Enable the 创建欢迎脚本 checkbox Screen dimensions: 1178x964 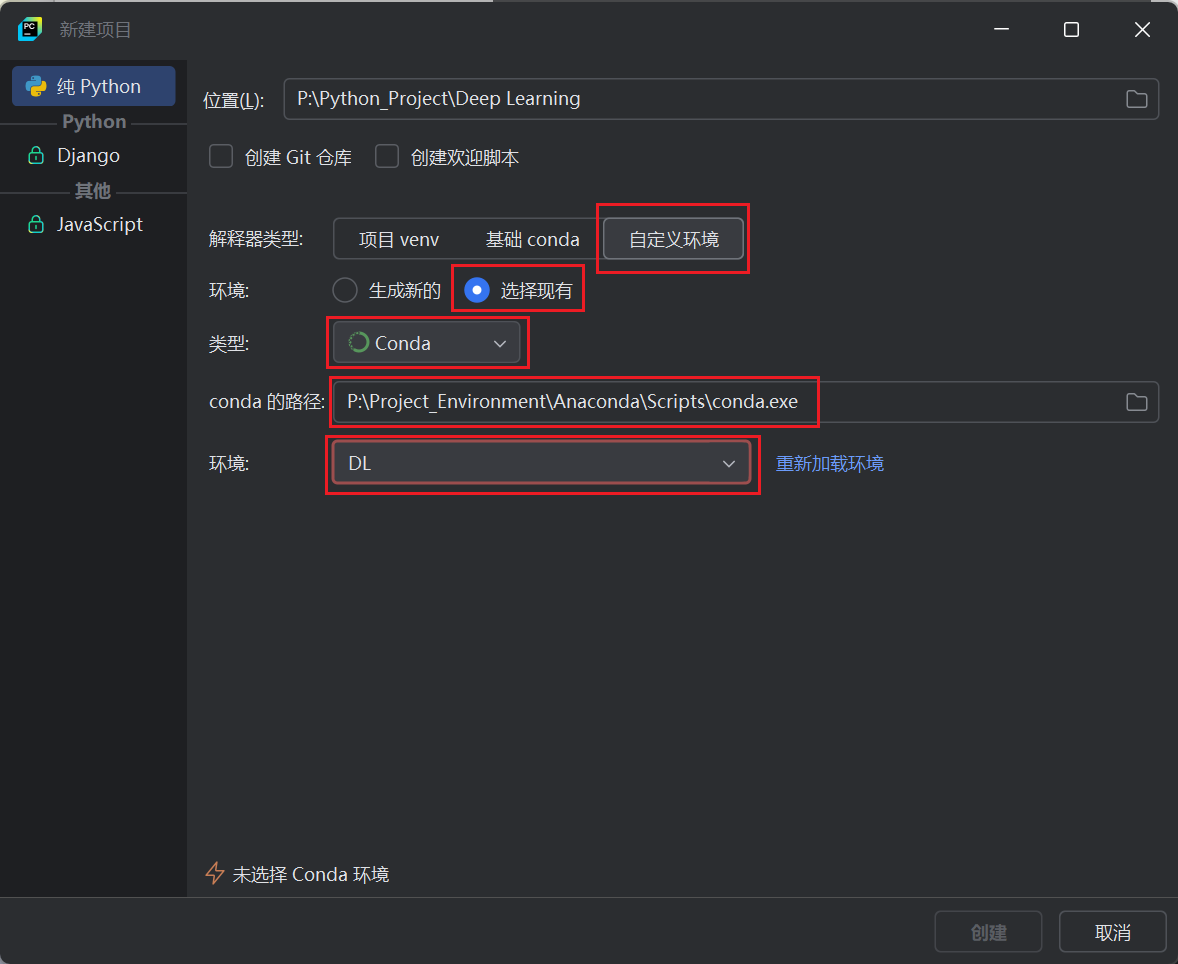point(387,157)
